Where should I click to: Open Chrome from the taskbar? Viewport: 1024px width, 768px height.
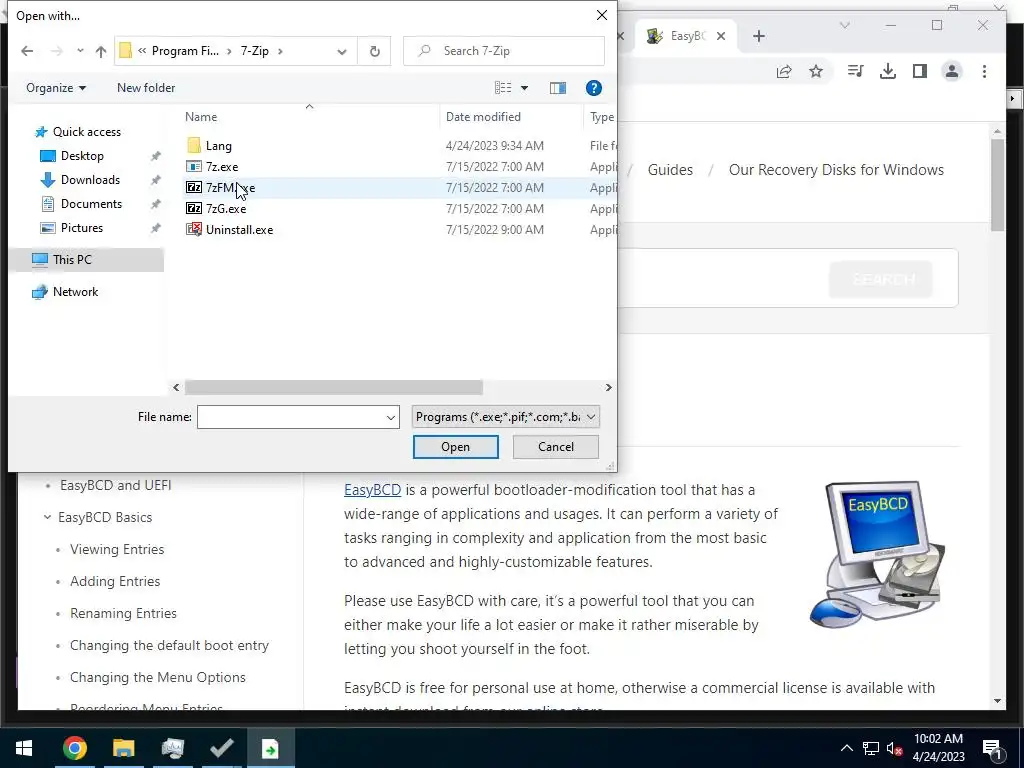click(x=74, y=748)
